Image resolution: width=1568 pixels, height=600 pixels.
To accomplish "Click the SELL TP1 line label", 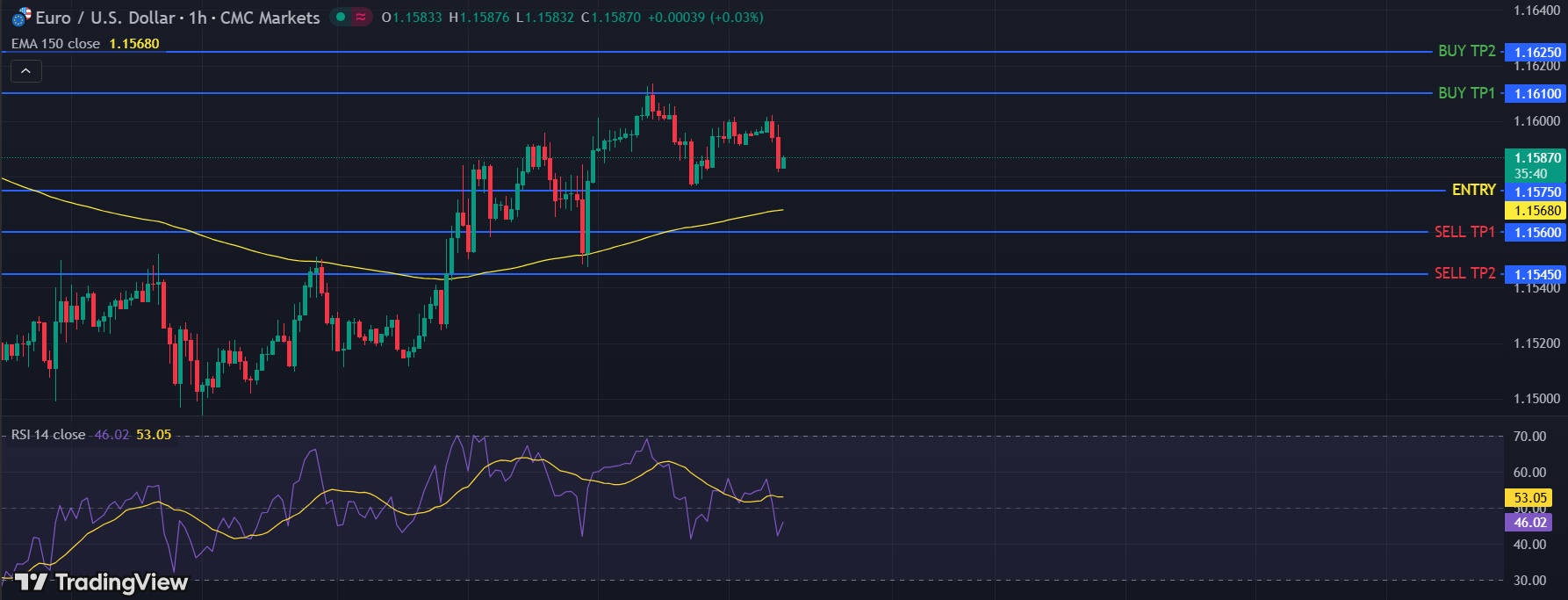I will (1464, 232).
